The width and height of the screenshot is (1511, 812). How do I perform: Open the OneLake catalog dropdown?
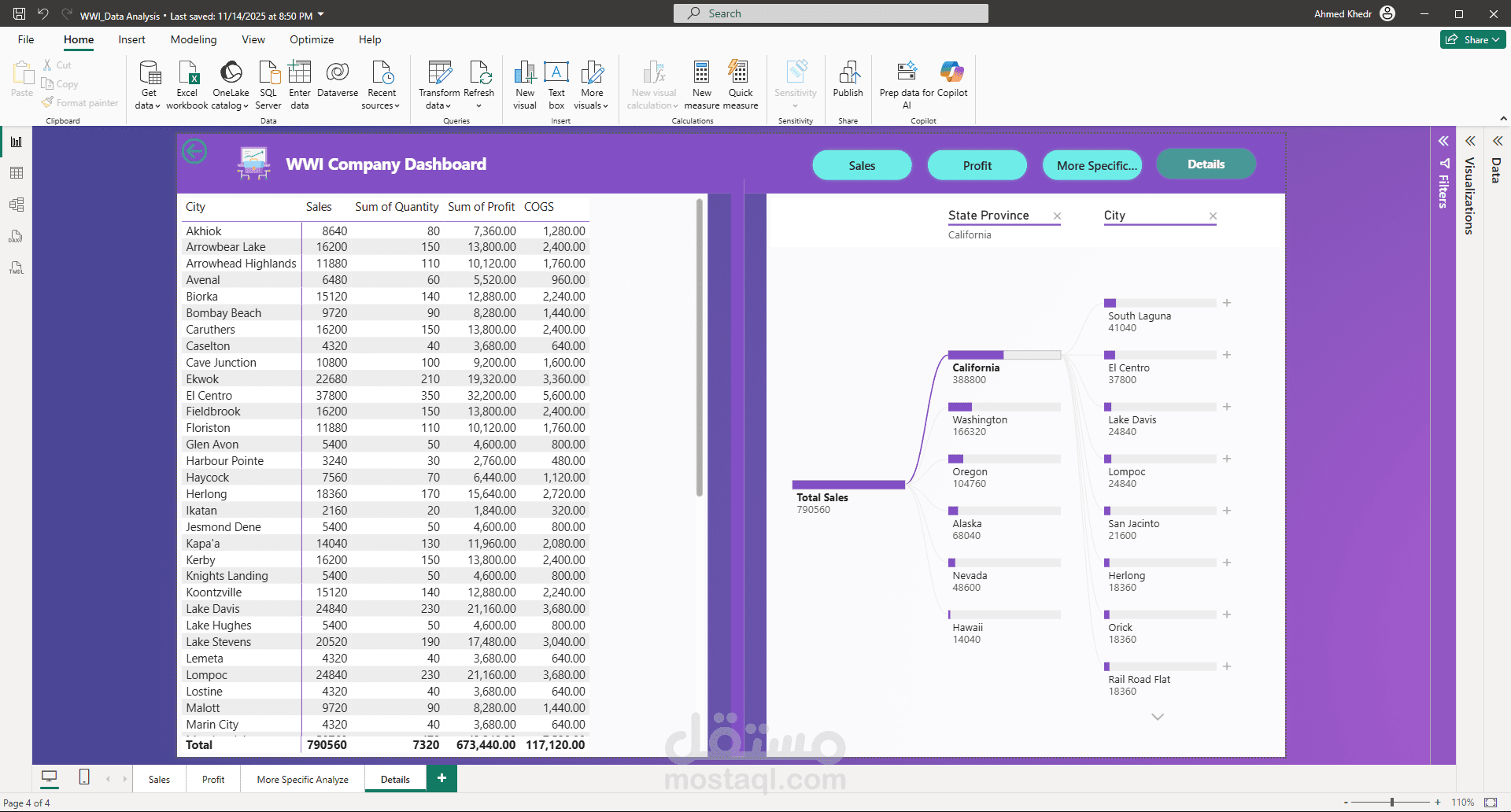(231, 85)
